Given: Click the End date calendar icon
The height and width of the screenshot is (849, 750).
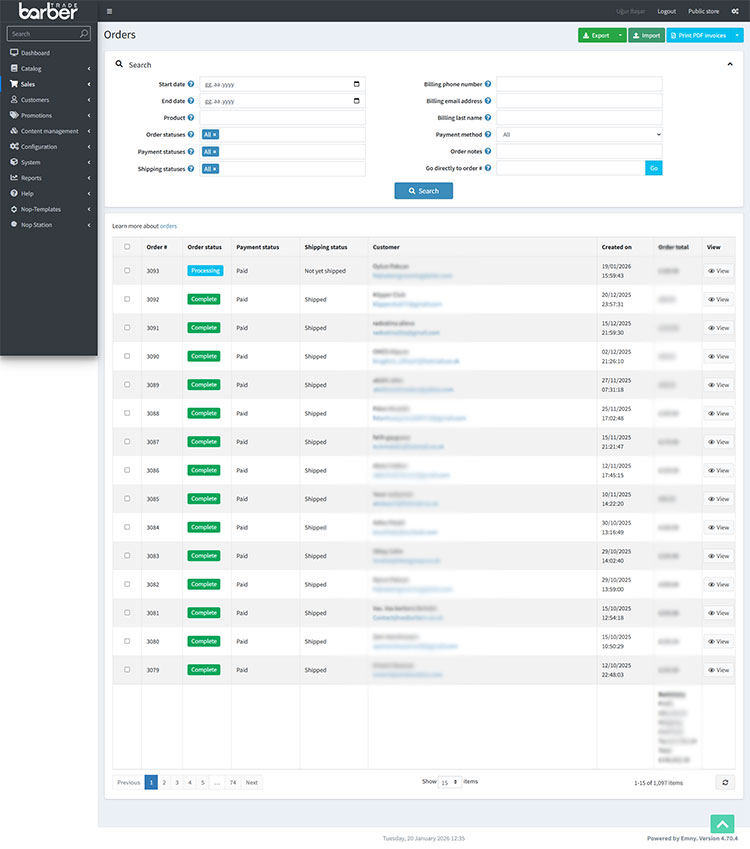Looking at the screenshot, I should pyautogui.click(x=356, y=101).
